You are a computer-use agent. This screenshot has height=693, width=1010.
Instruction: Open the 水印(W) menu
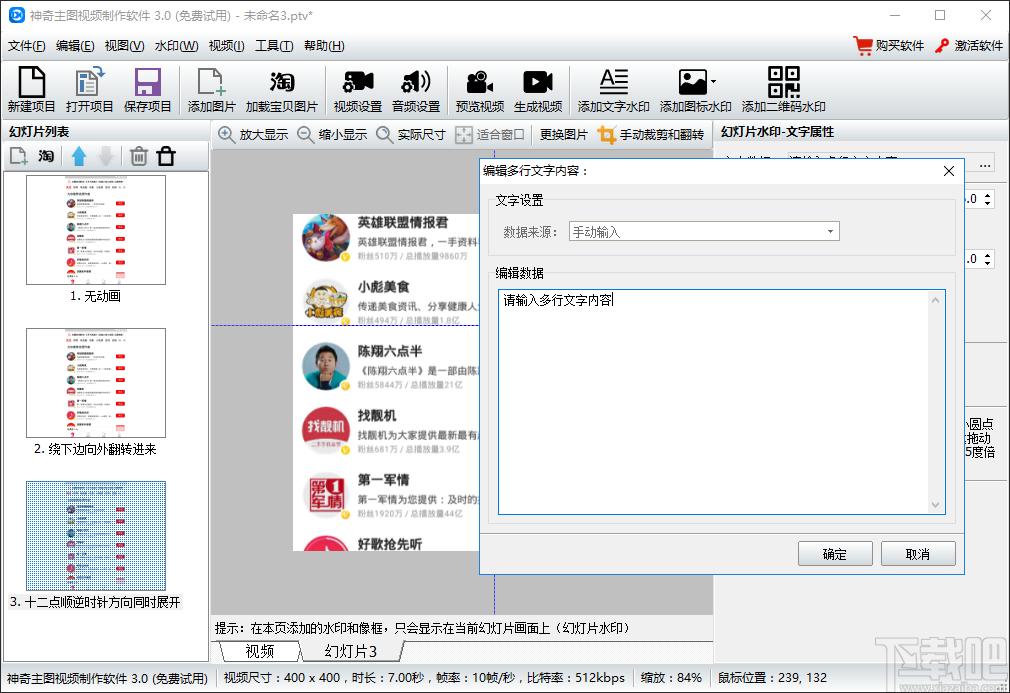[x=176, y=46]
